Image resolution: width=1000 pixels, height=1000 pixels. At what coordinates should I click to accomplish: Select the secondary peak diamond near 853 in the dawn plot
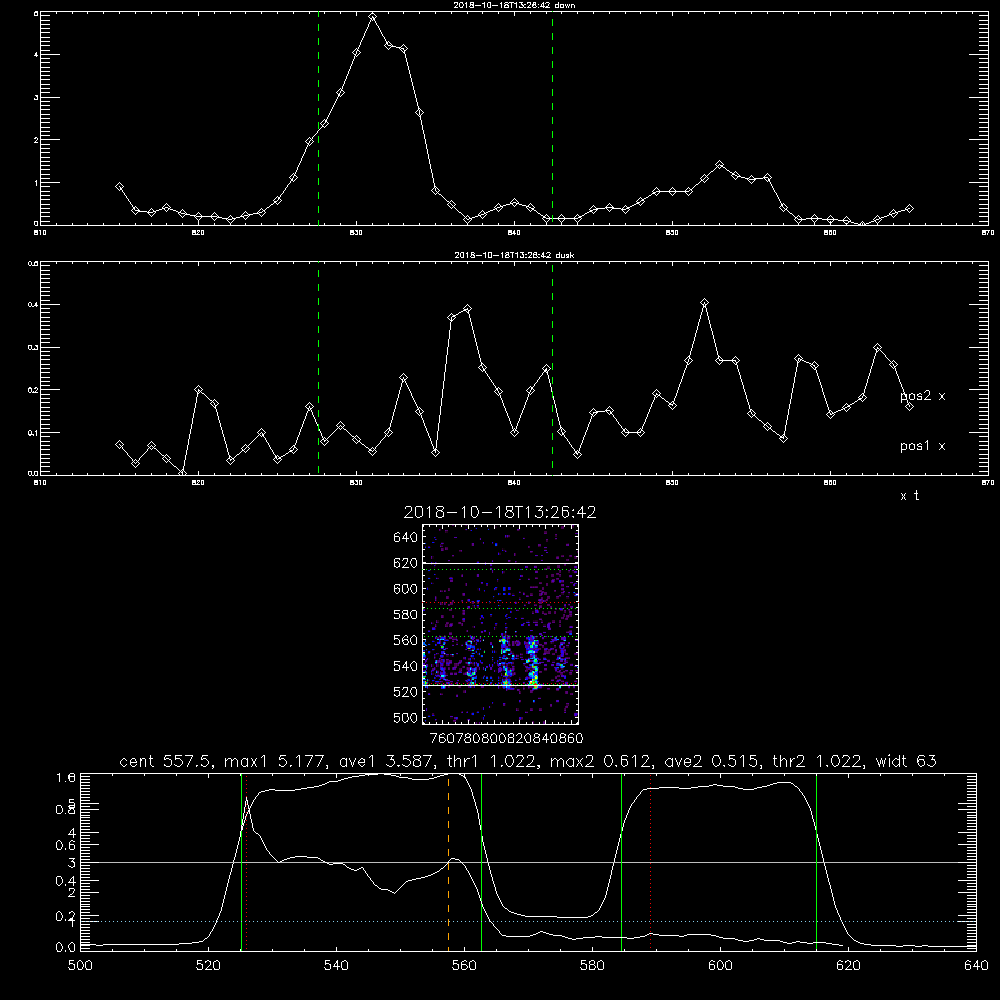tap(719, 165)
